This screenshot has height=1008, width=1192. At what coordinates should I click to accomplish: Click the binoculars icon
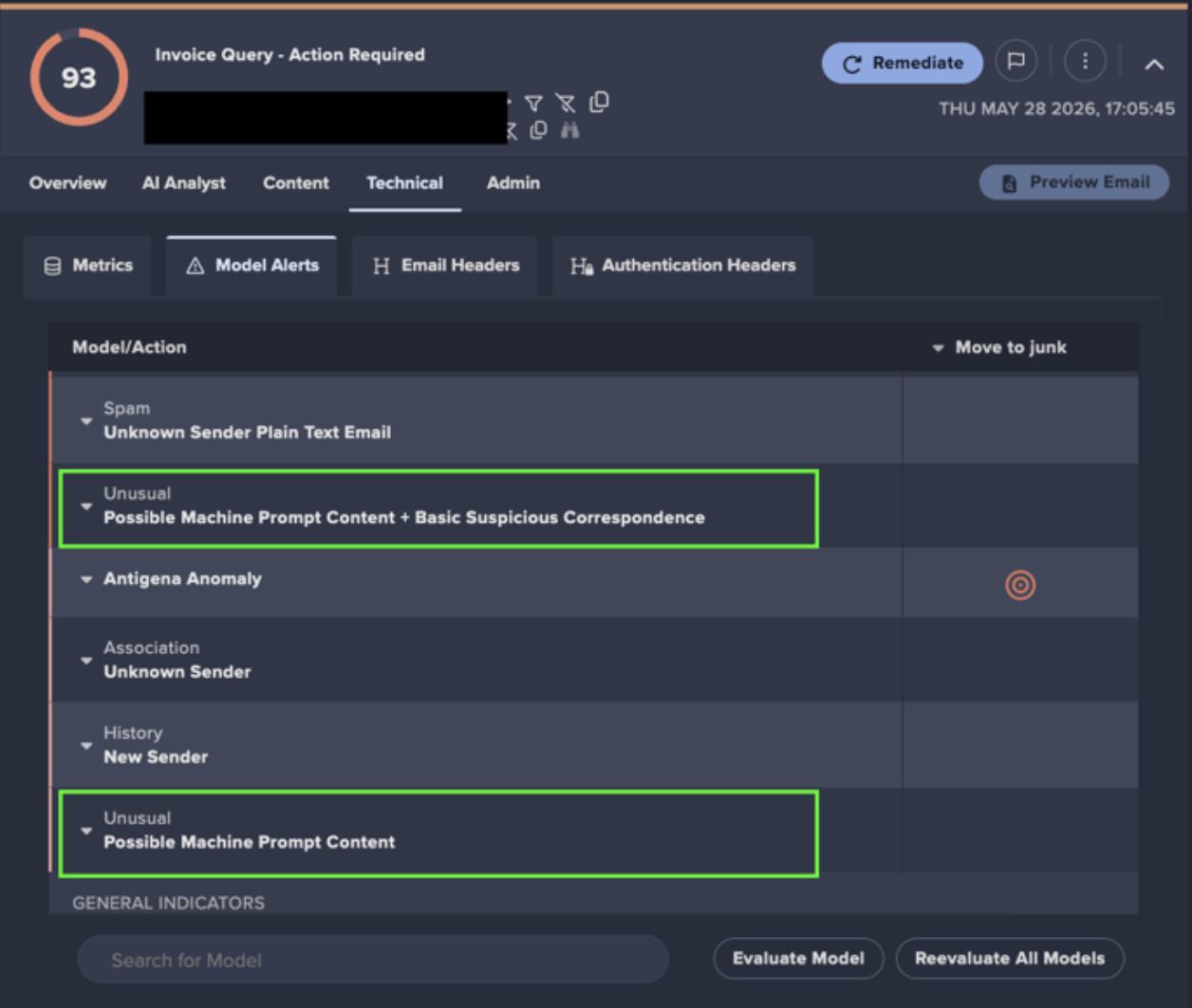point(569,130)
